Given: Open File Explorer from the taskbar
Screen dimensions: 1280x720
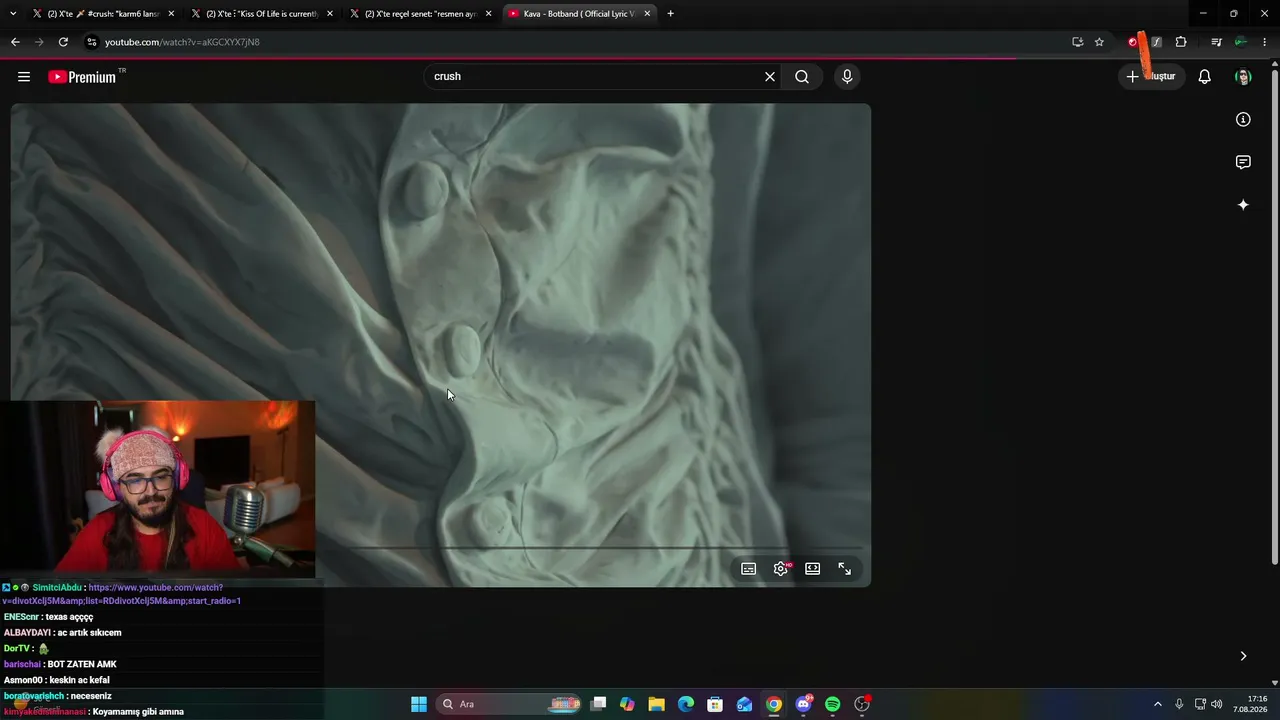Looking at the screenshot, I should 656,704.
